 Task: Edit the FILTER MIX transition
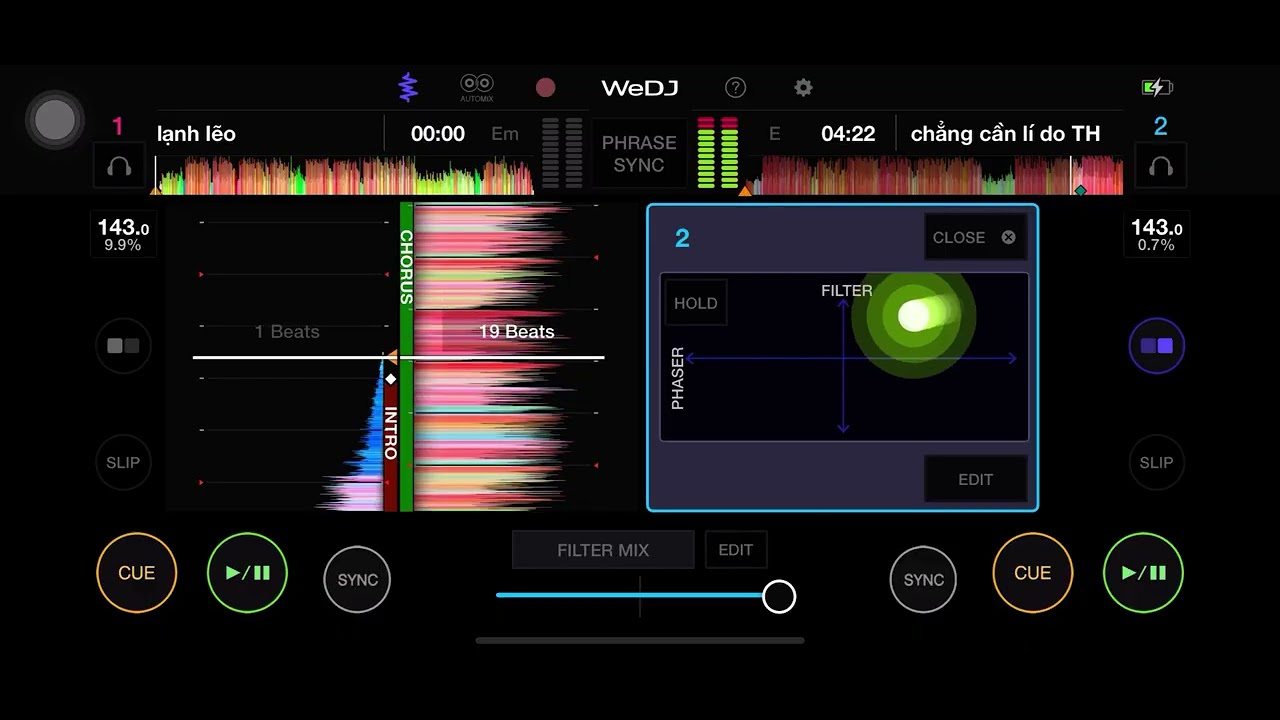(735, 550)
